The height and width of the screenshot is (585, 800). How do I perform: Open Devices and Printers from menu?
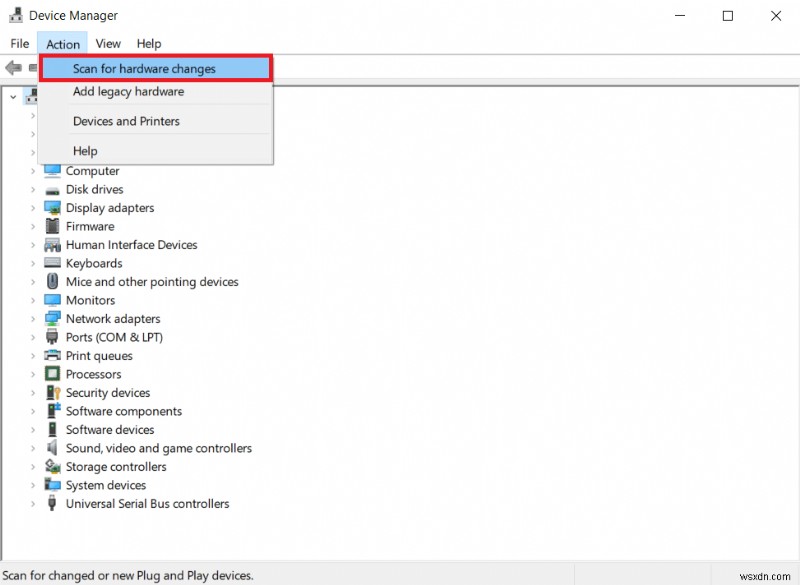tap(126, 121)
